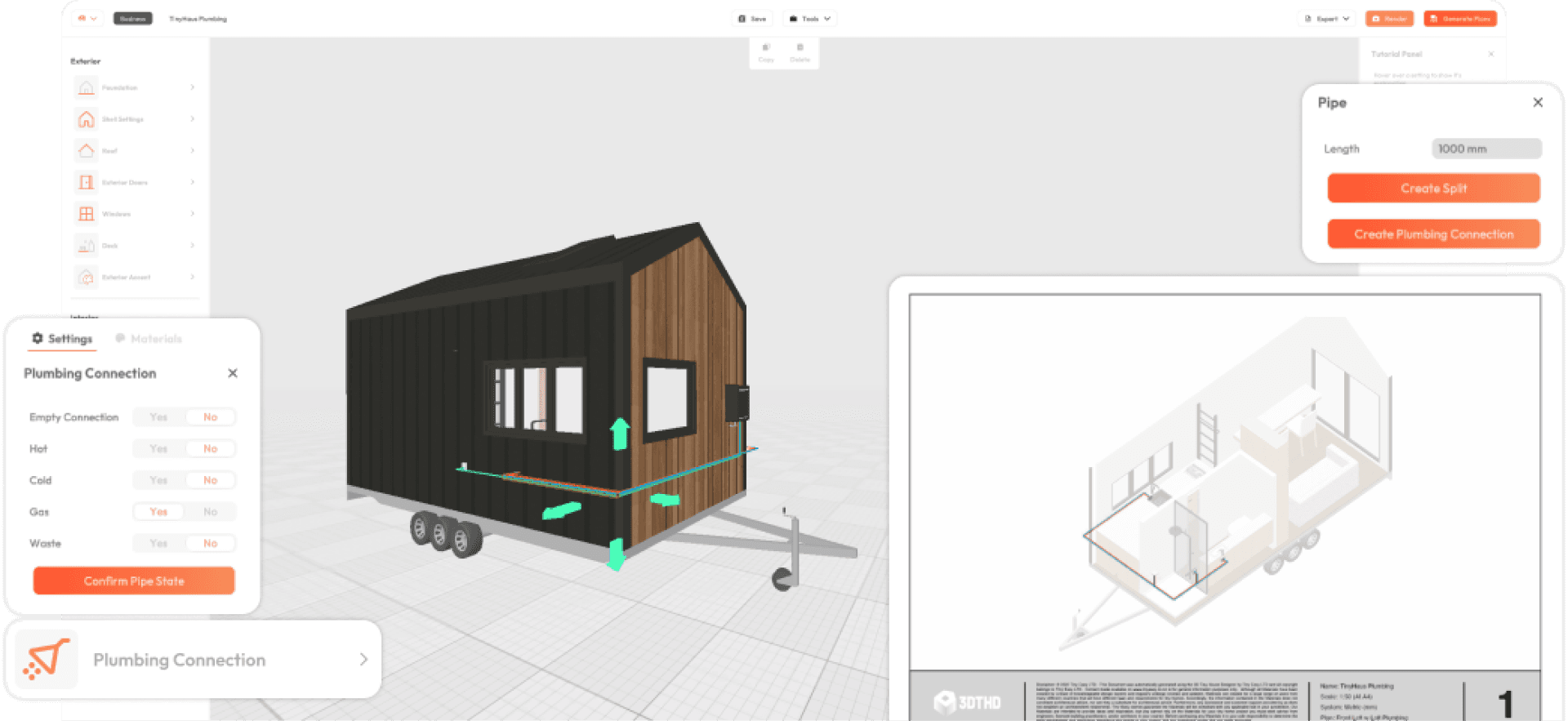The image size is (1568, 721).
Task: Click the Foundation label
Action: point(119,87)
